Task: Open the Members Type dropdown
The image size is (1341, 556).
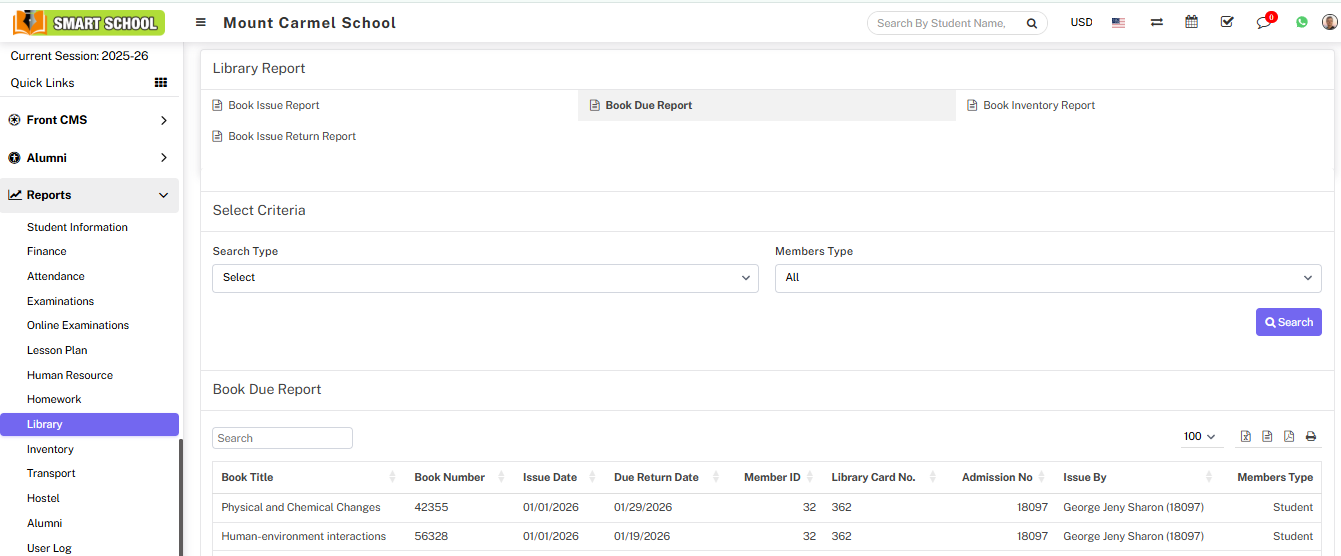Action: pos(1047,278)
